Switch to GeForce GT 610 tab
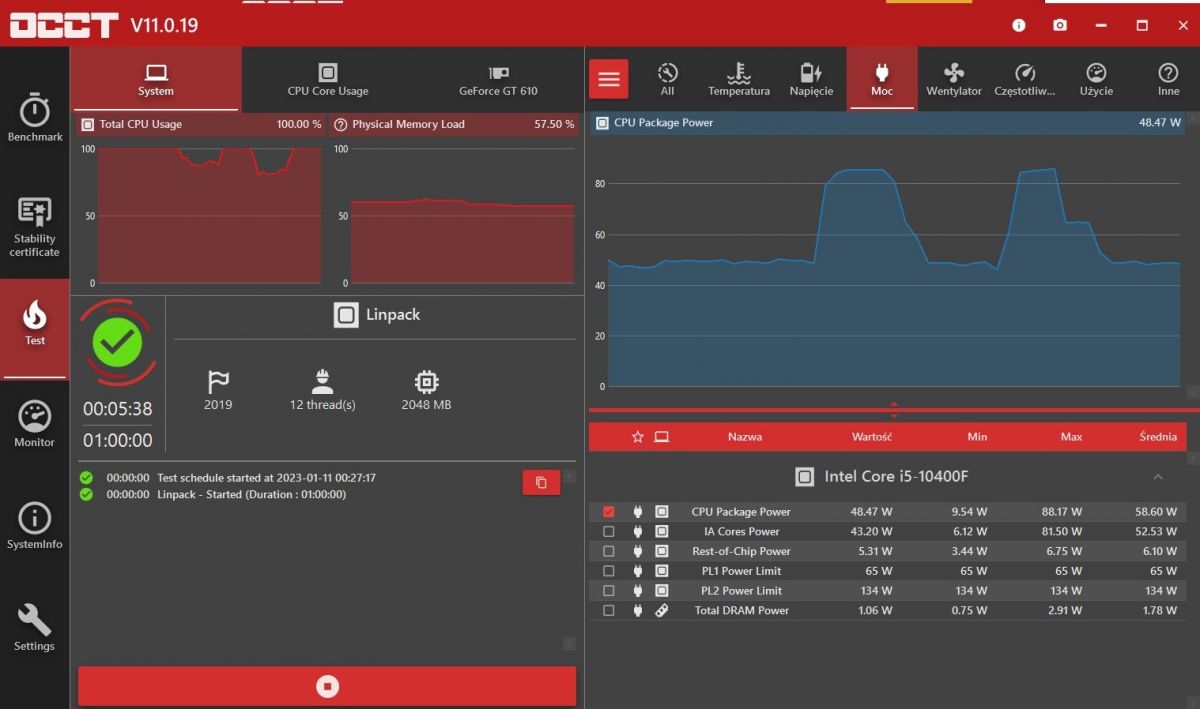1200x709 pixels. pos(498,79)
